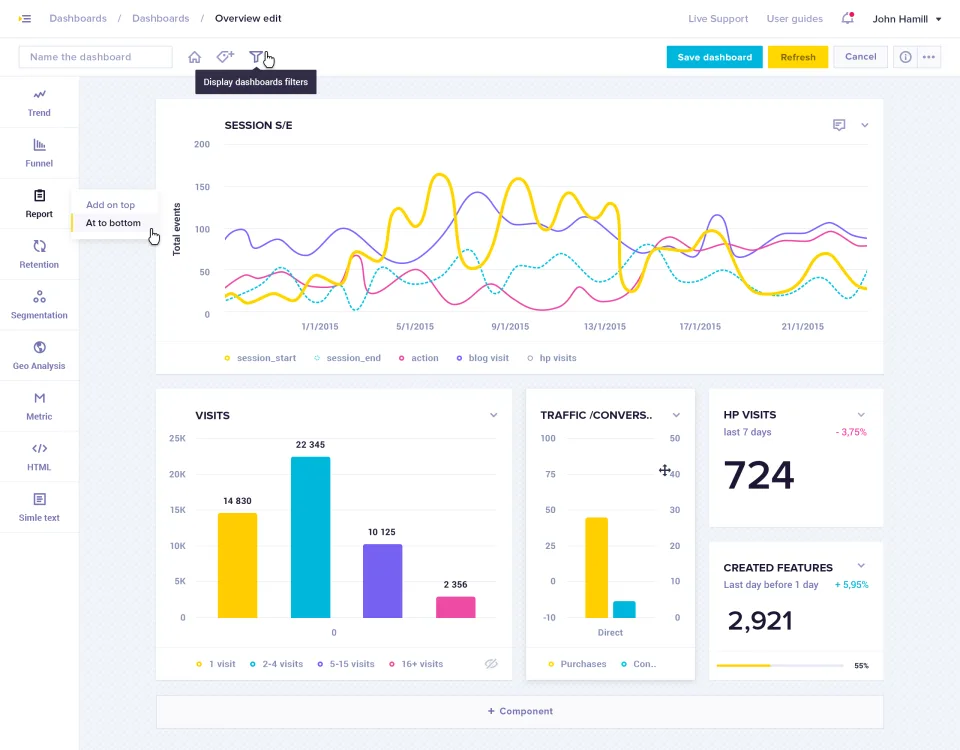Select the Funnel sidebar icon
The width and height of the screenshot is (960, 750).
click(39, 145)
